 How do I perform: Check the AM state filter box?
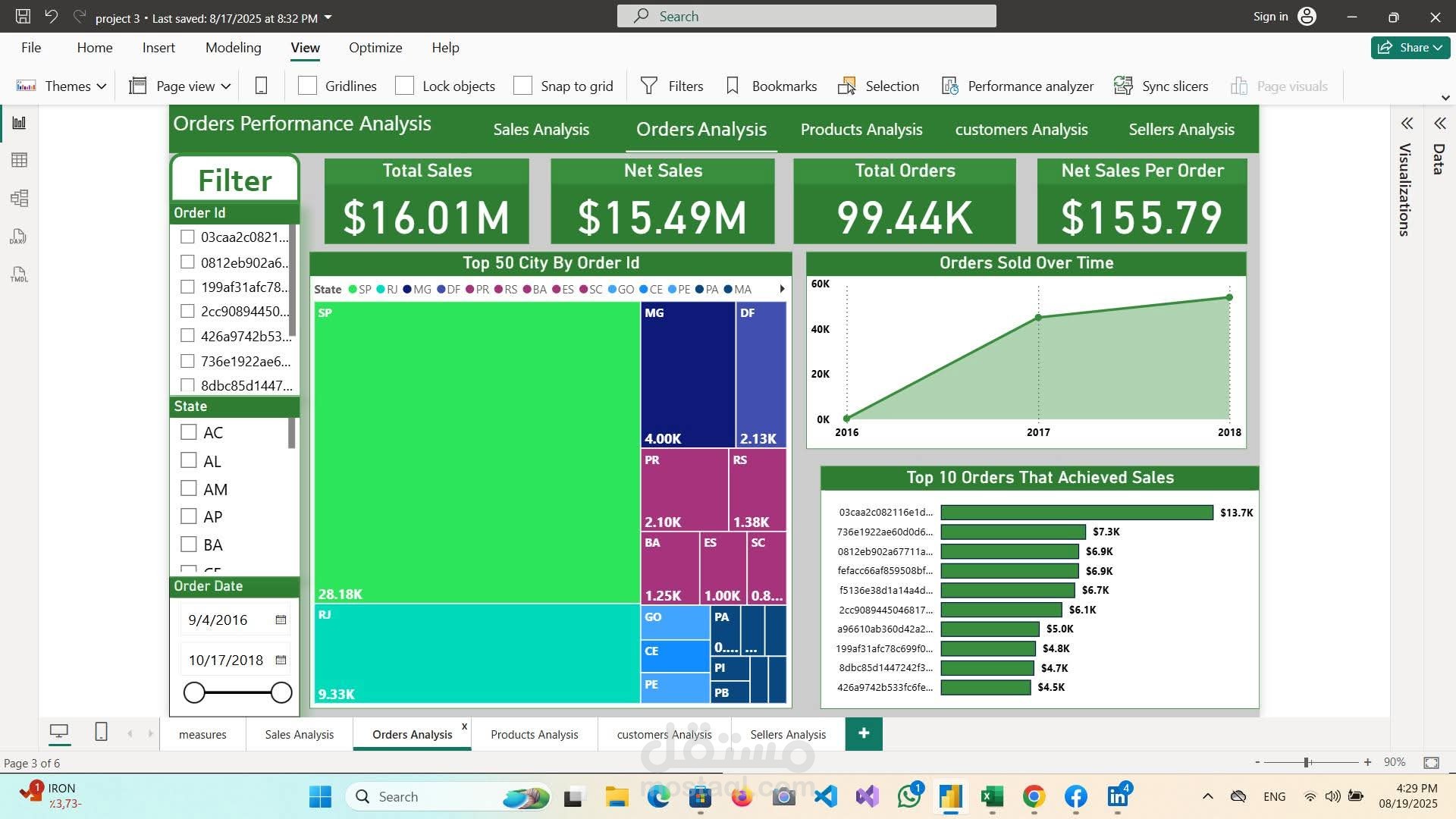(189, 488)
